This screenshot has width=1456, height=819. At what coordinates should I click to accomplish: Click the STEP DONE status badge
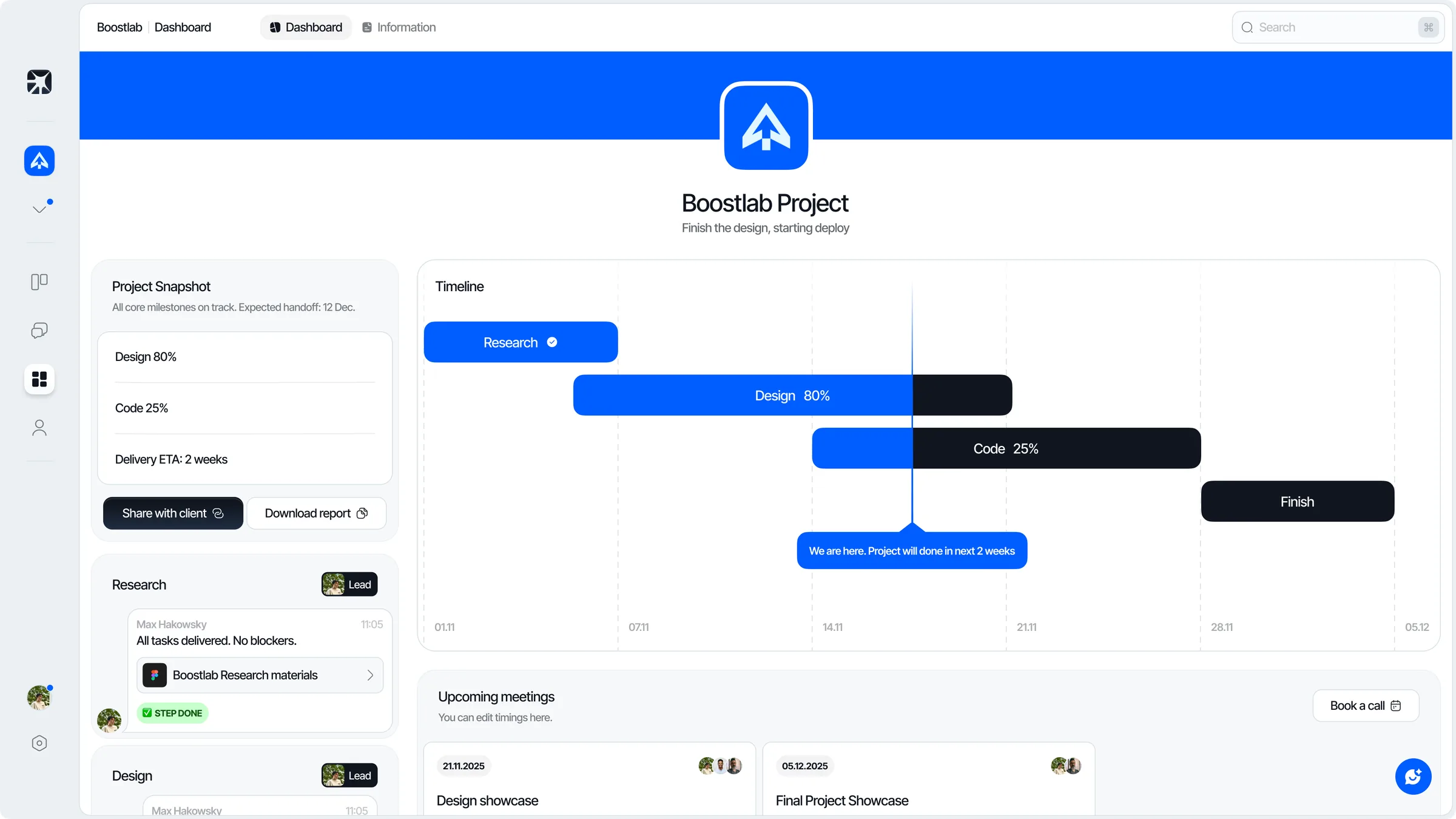[x=173, y=713]
